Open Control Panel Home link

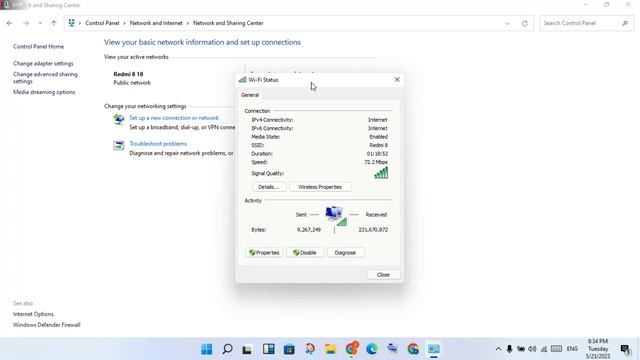pos(38,47)
